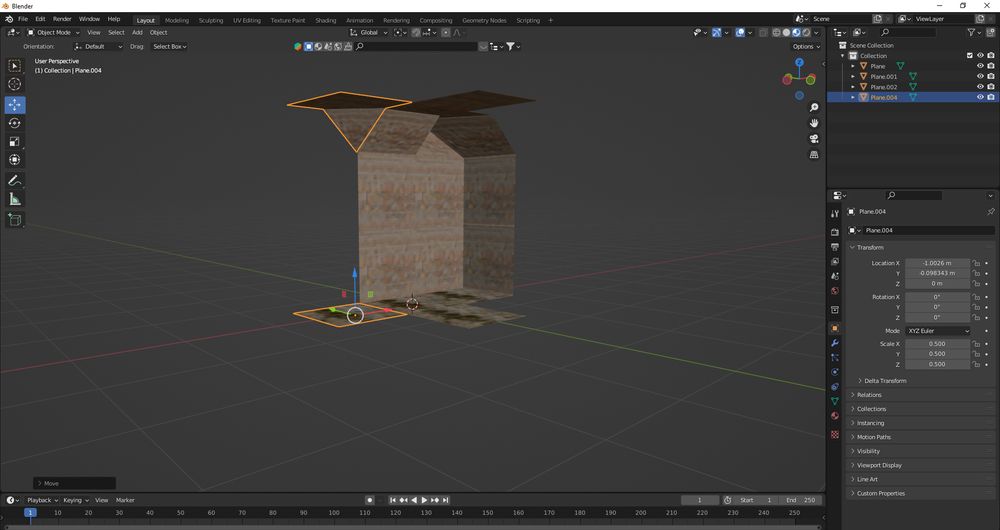
Task: Play the animation forward
Action: point(424,500)
